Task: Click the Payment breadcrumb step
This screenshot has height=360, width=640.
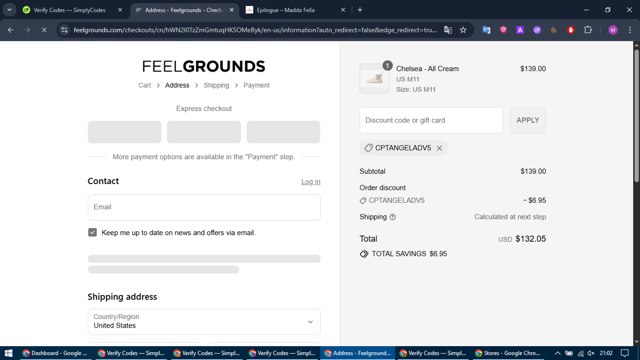Action: [x=256, y=85]
